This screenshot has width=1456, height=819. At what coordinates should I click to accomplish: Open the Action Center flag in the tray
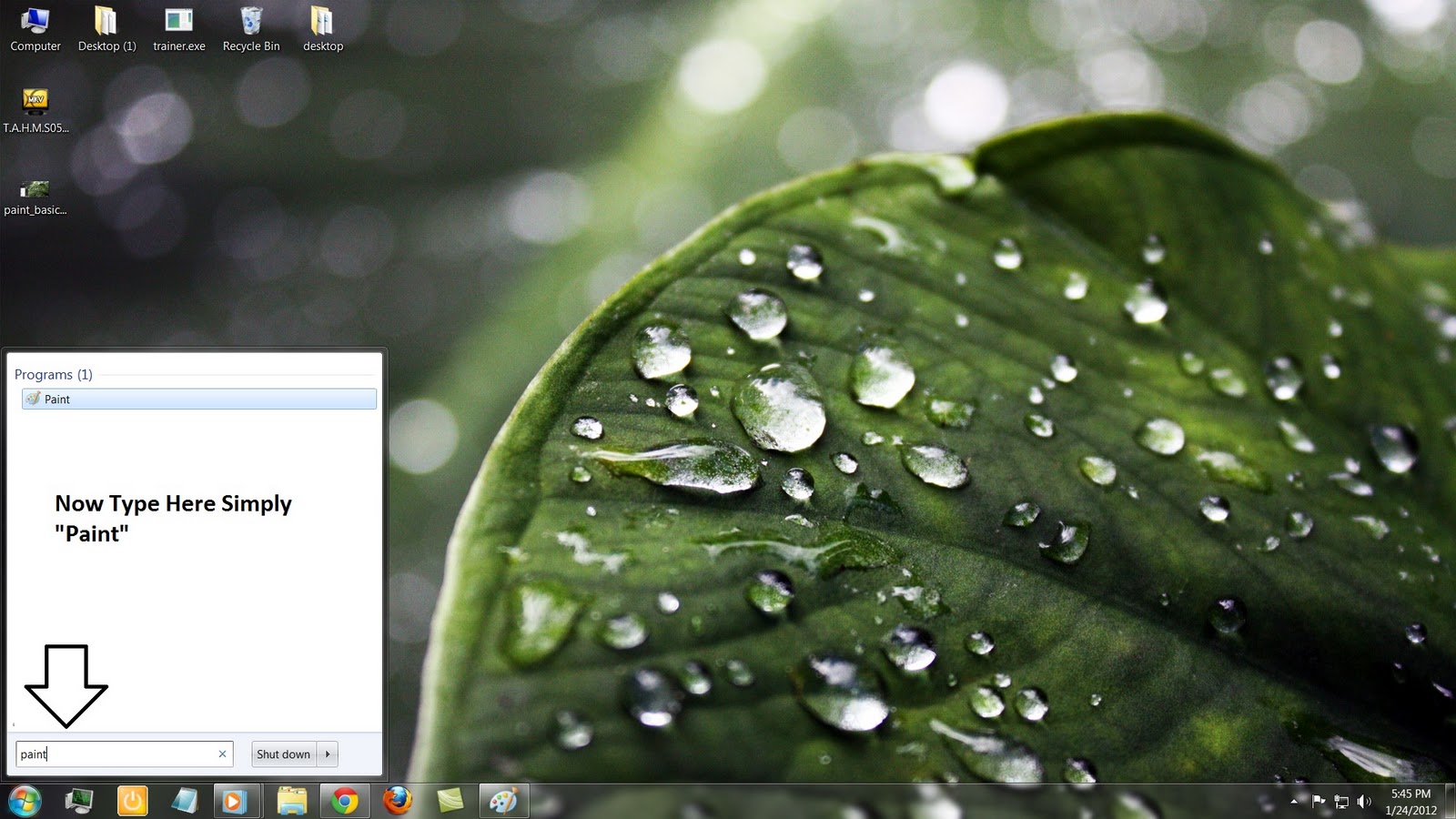click(1319, 802)
